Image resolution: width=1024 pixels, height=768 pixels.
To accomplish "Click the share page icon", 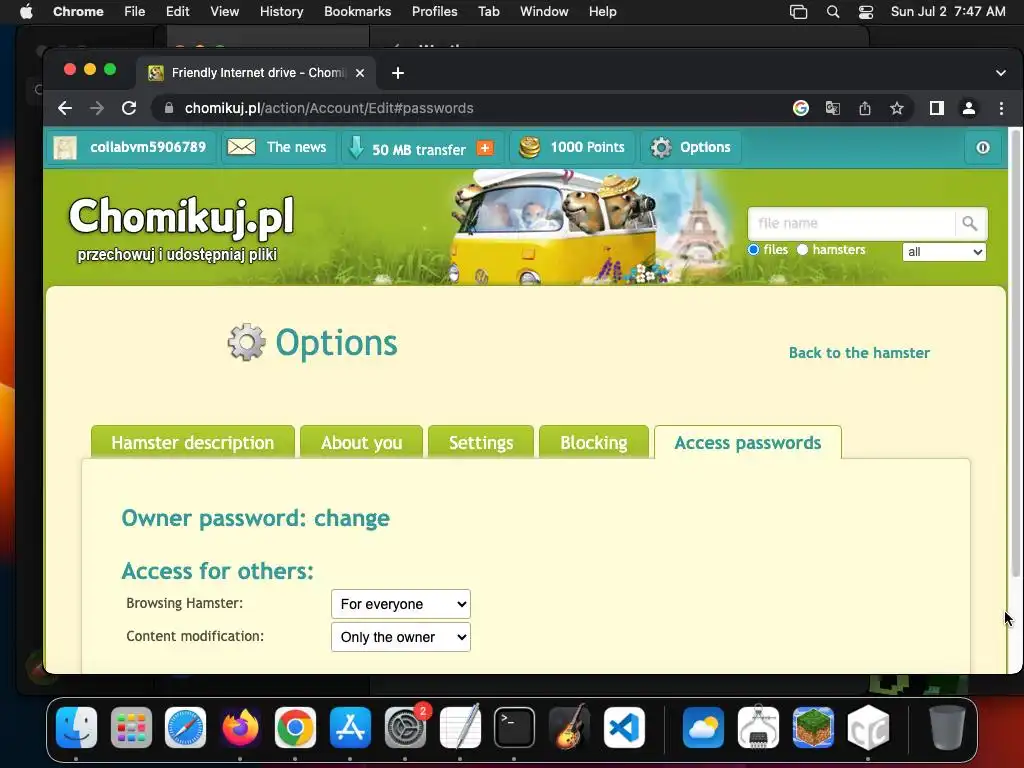I will click(865, 108).
